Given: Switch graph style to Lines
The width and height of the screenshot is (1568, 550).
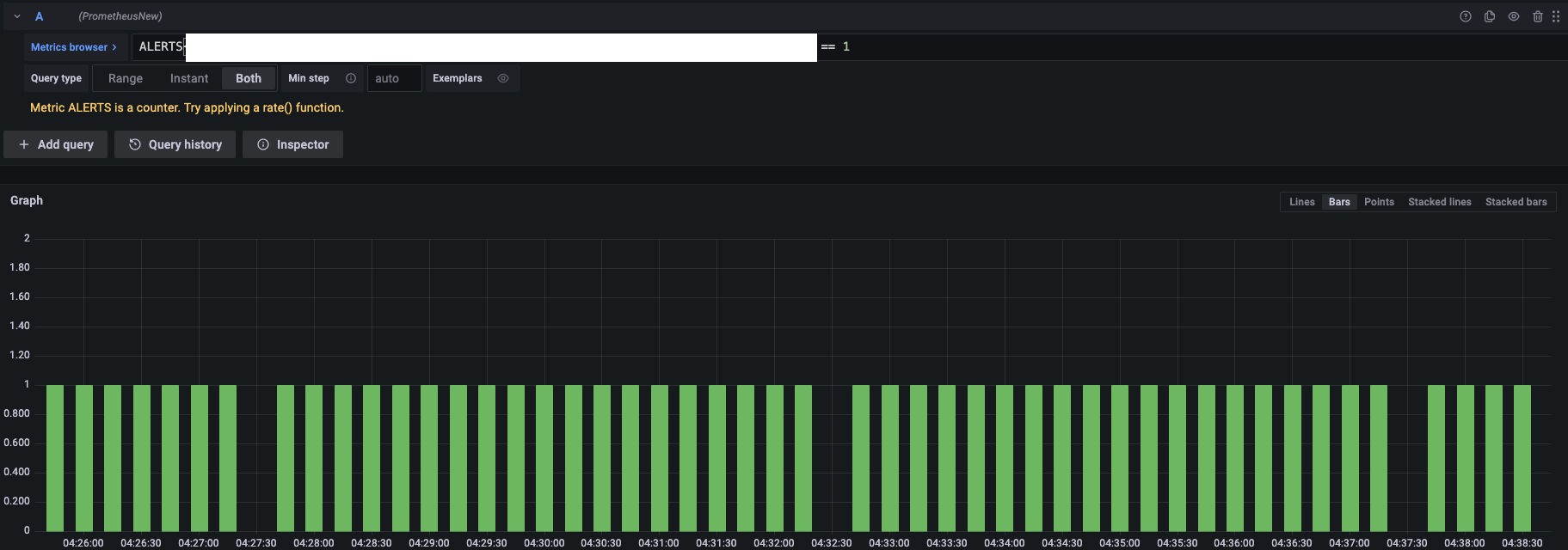Looking at the screenshot, I should [1302, 202].
